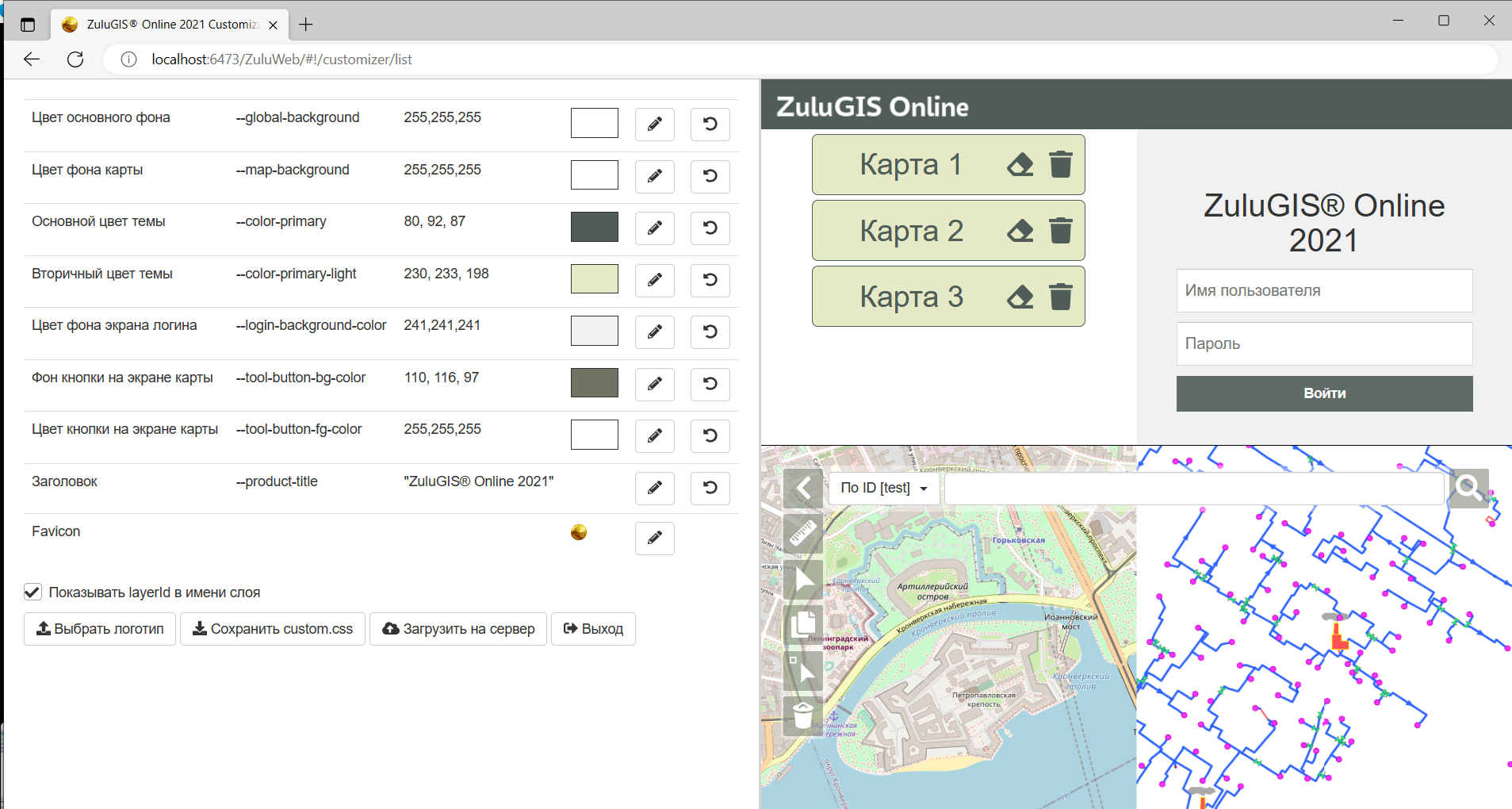This screenshot has width=1512, height=809.
Task: Click the eraser icon on Карта 3
Action: 1020,297
